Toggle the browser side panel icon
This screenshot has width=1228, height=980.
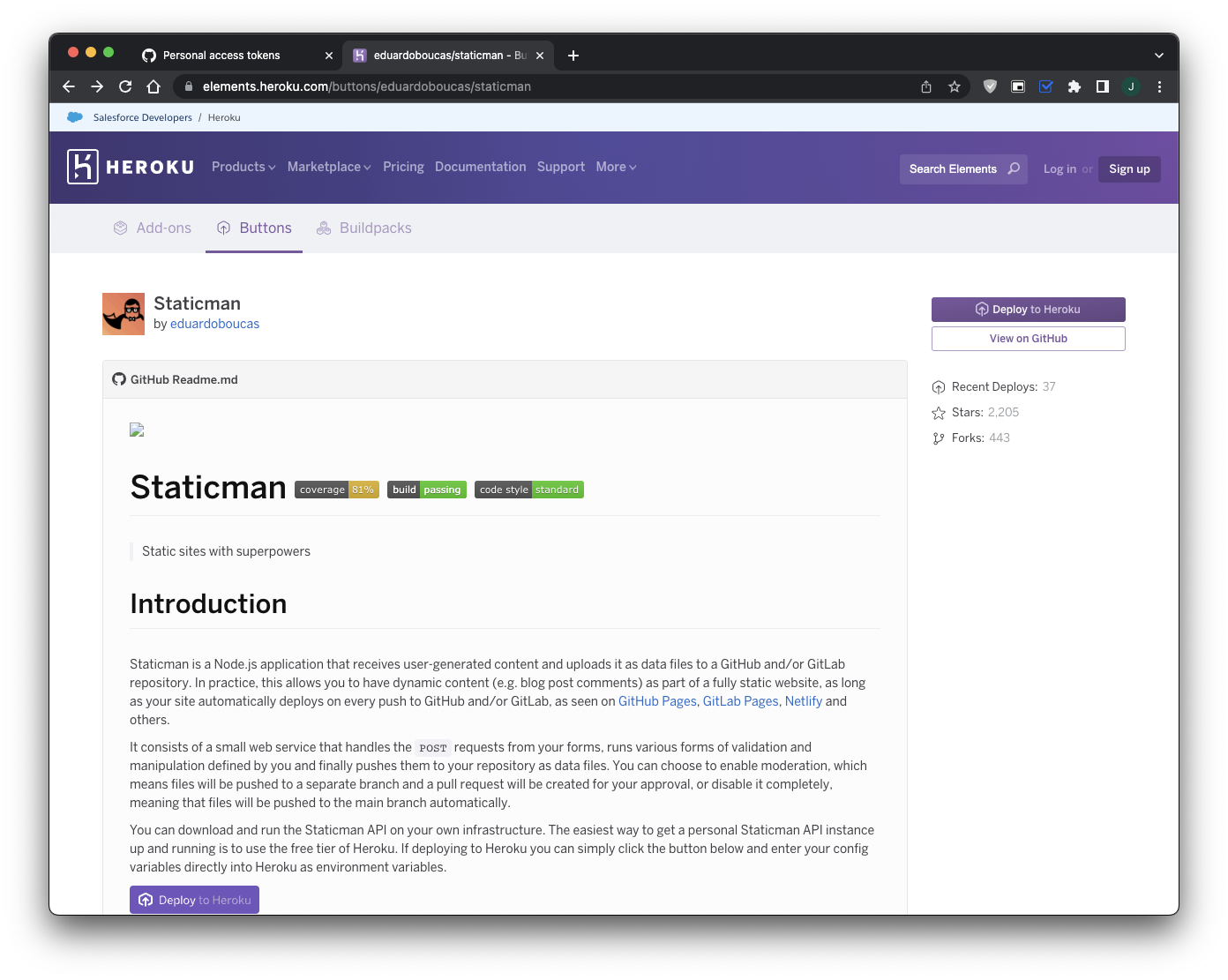1103,86
